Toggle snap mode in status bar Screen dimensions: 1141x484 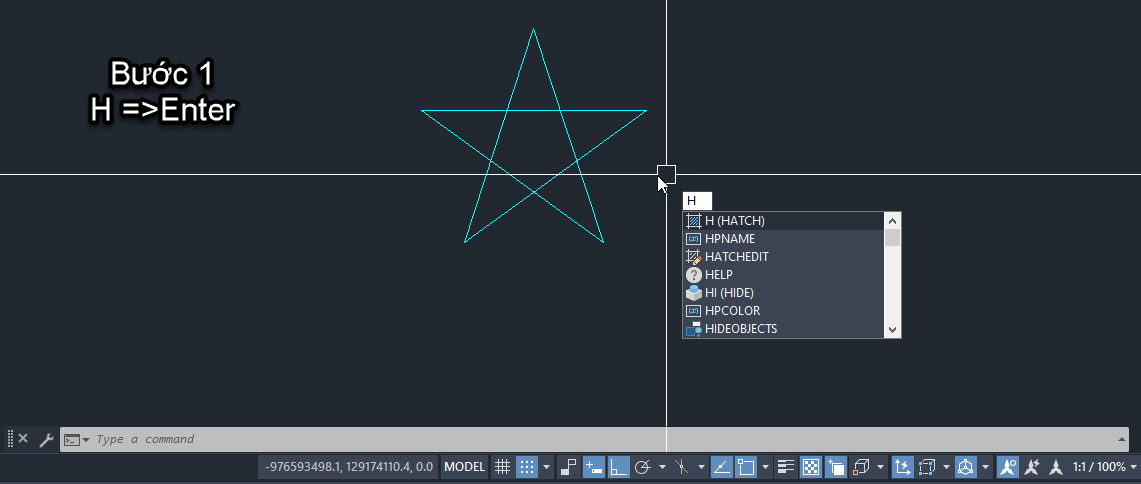tap(527, 467)
